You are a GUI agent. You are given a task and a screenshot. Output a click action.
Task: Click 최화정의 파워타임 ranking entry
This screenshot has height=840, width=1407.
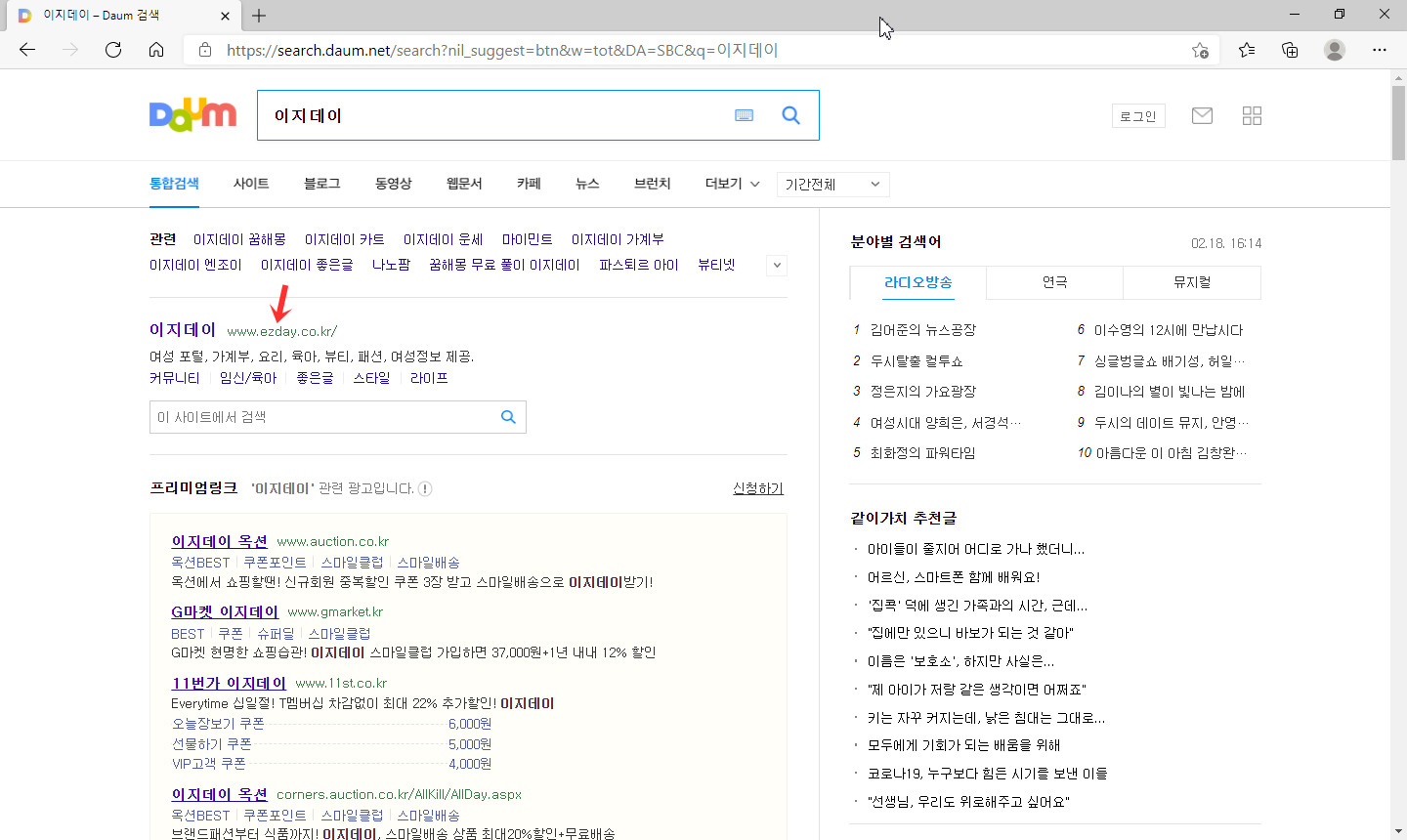click(x=922, y=453)
